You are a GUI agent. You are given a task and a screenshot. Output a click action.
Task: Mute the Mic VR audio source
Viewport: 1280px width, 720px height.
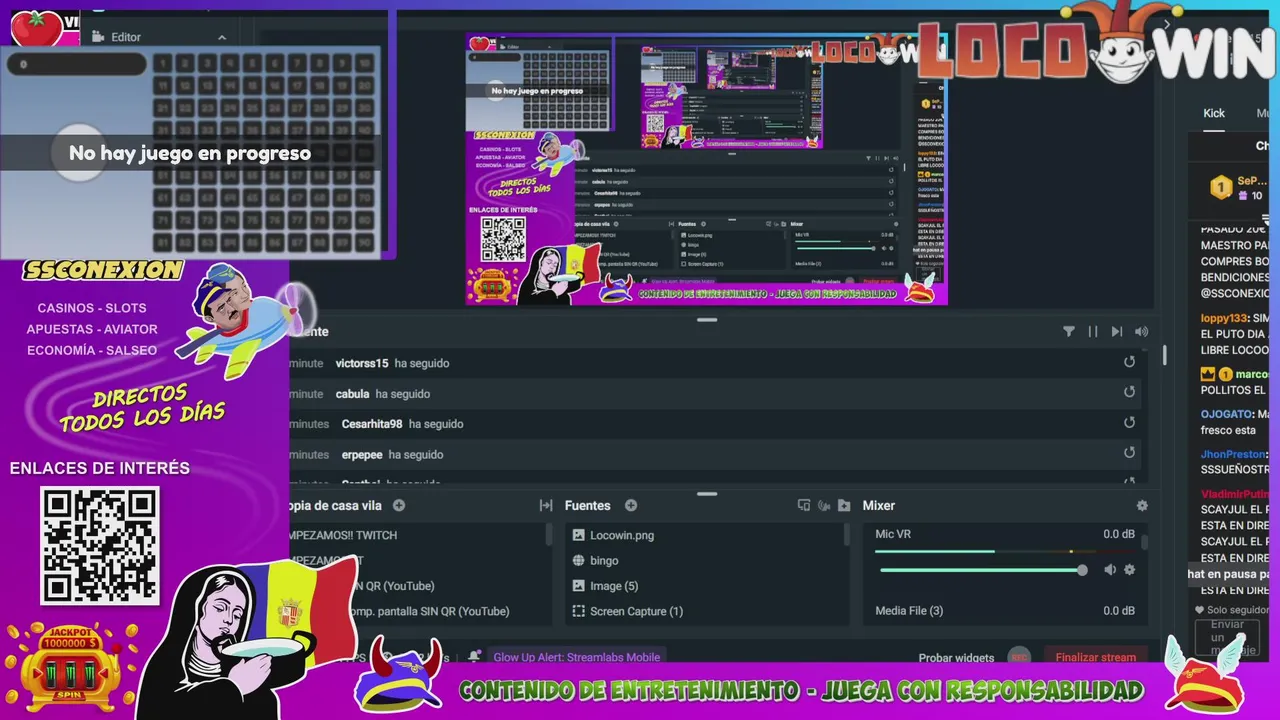pyautogui.click(x=1109, y=570)
